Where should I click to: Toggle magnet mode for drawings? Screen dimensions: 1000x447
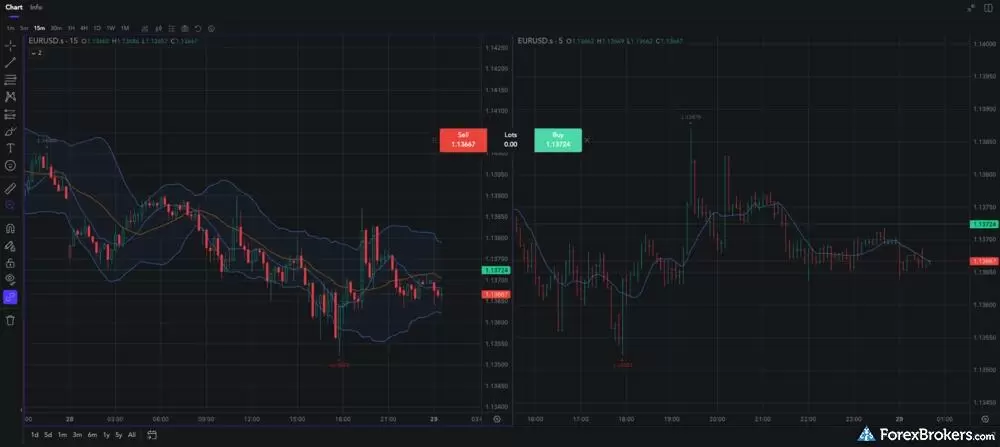point(10,228)
